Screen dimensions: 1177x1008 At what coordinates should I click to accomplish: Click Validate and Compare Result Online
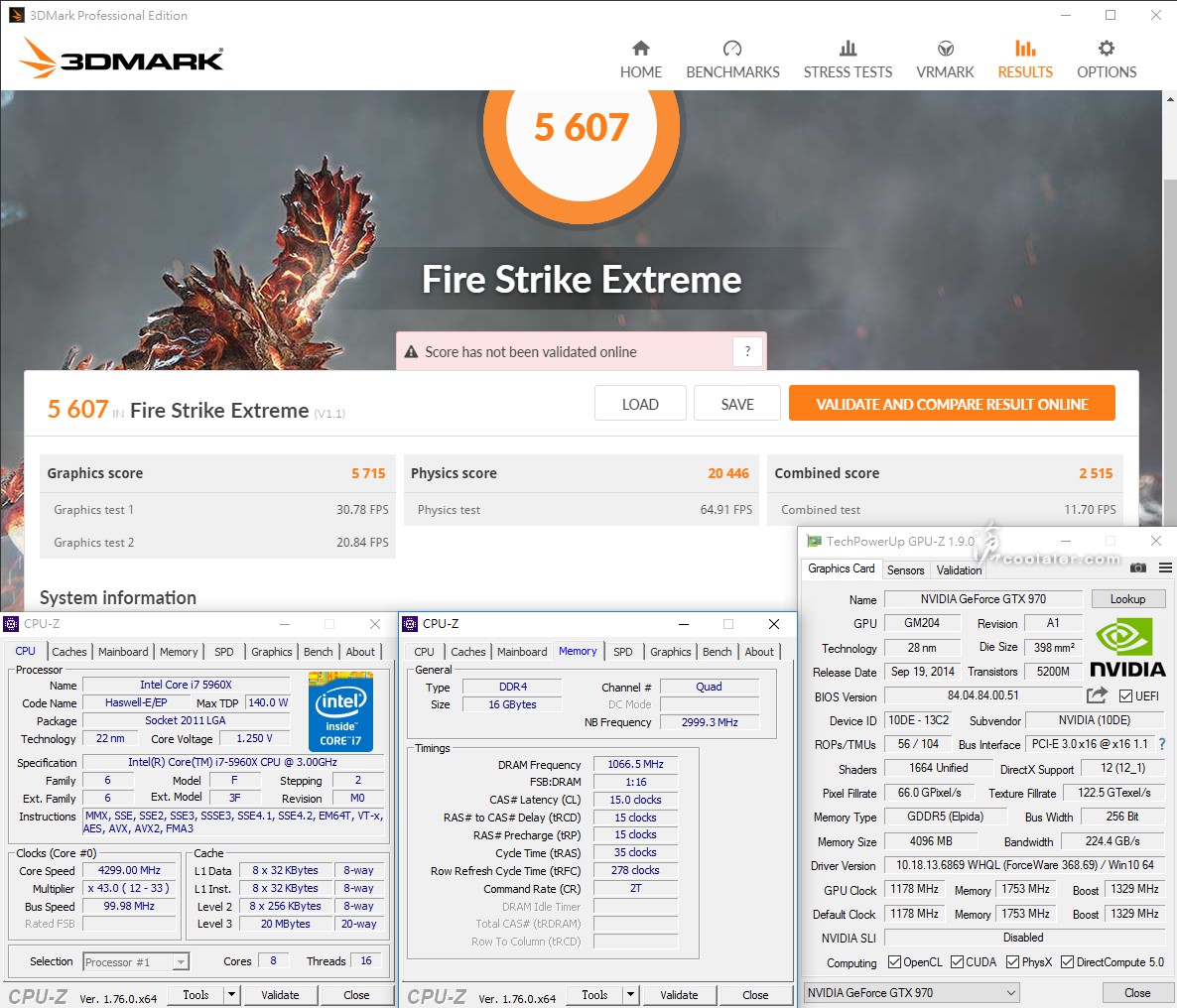coord(952,404)
